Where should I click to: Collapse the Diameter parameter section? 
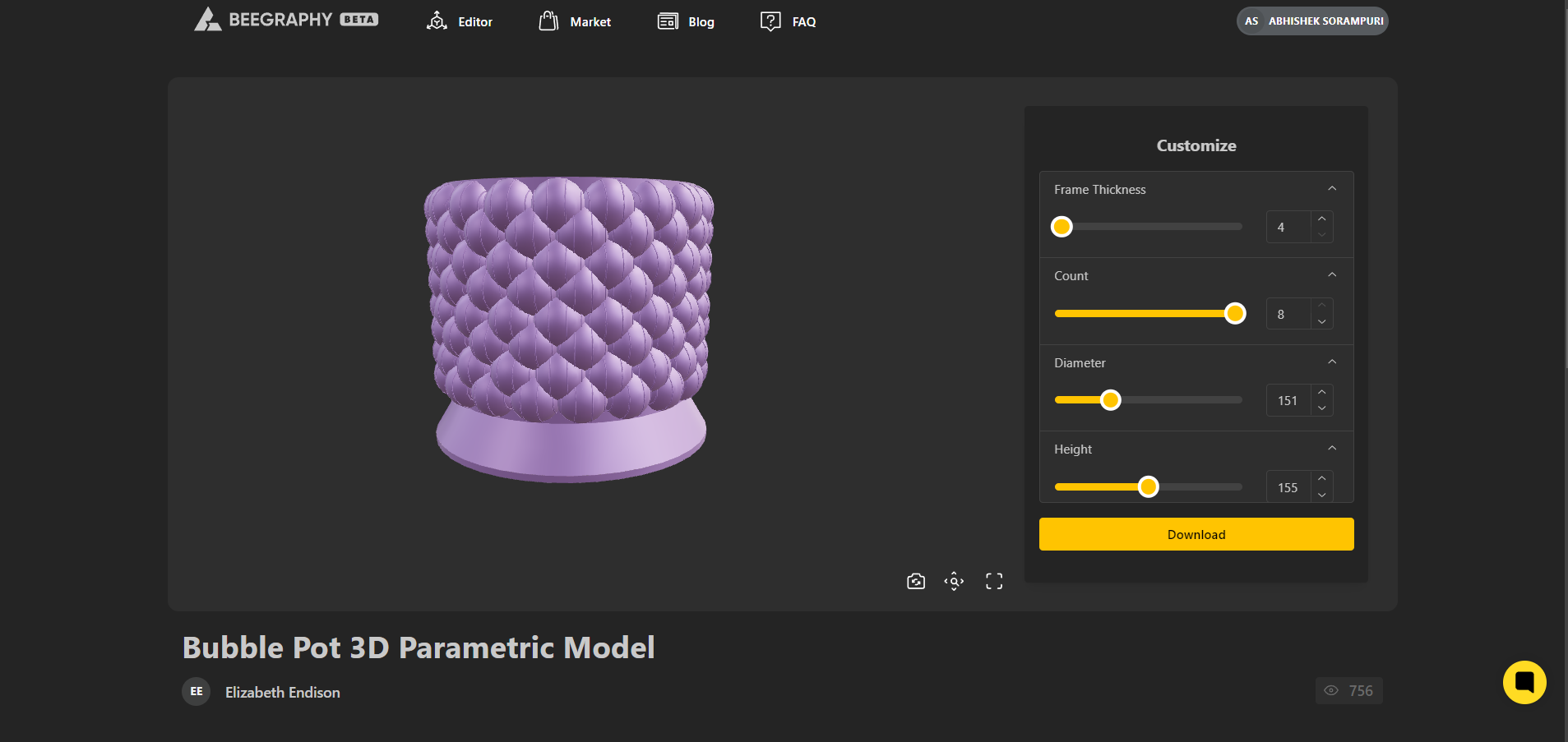(x=1332, y=362)
